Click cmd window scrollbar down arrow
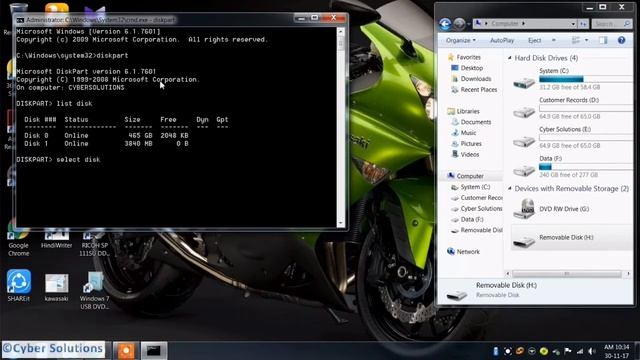Viewport: 640px width, 360px height. 341,223
